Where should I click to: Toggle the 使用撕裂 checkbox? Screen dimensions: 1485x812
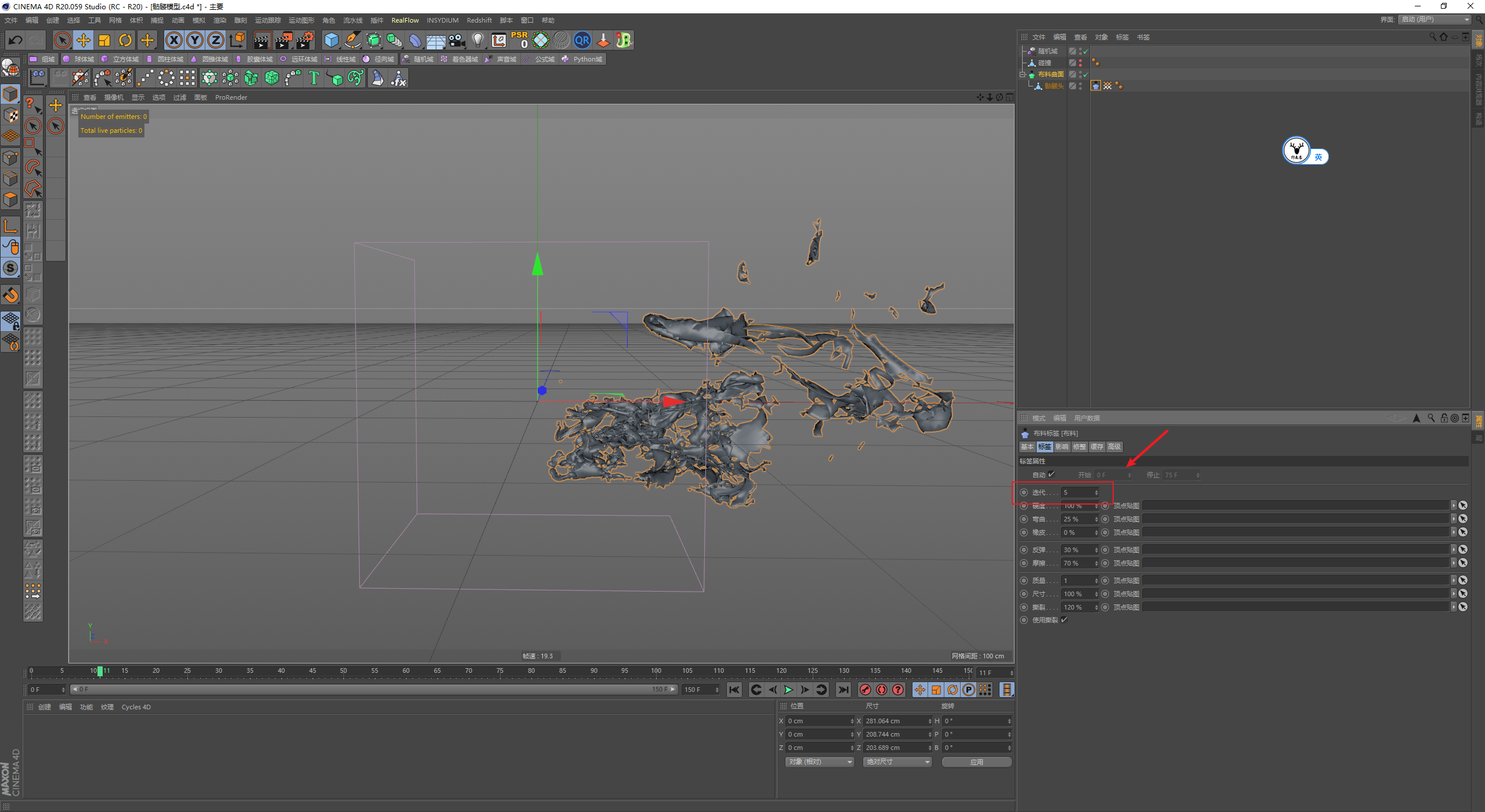pyautogui.click(x=1064, y=619)
